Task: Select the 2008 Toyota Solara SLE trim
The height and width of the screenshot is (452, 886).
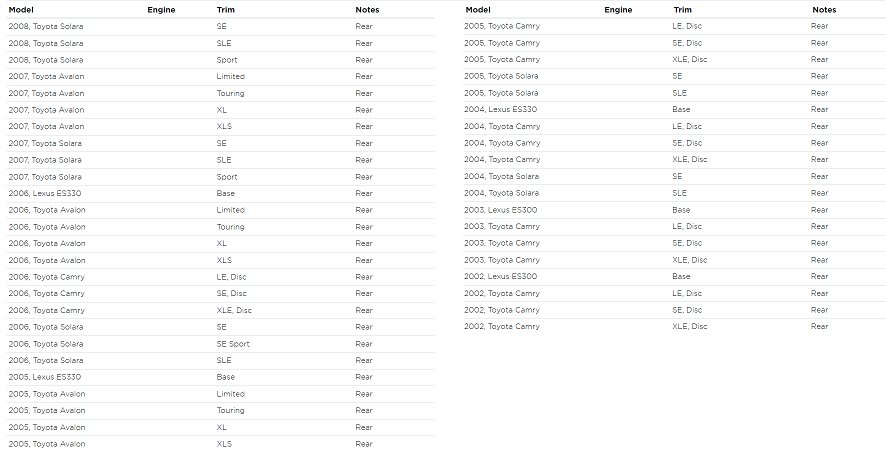Action: click(224, 43)
